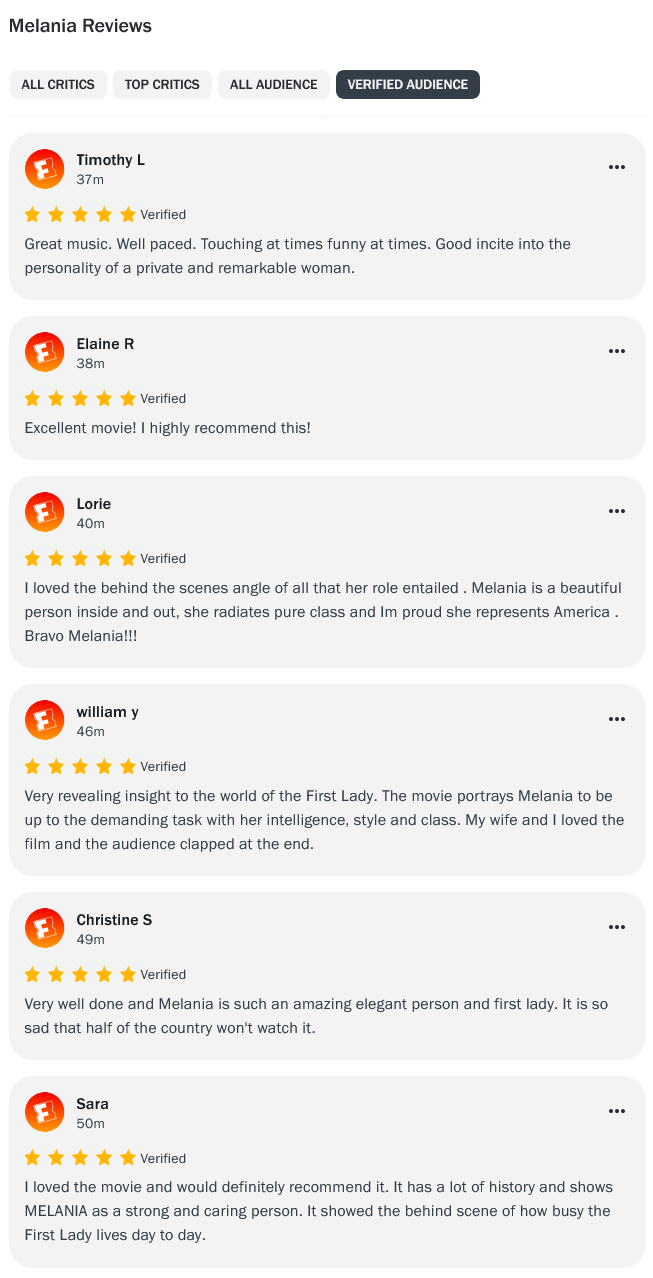Switch to All Critics tab
Image resolution: width=653 pixels, height=1278 pixels.
58,85
